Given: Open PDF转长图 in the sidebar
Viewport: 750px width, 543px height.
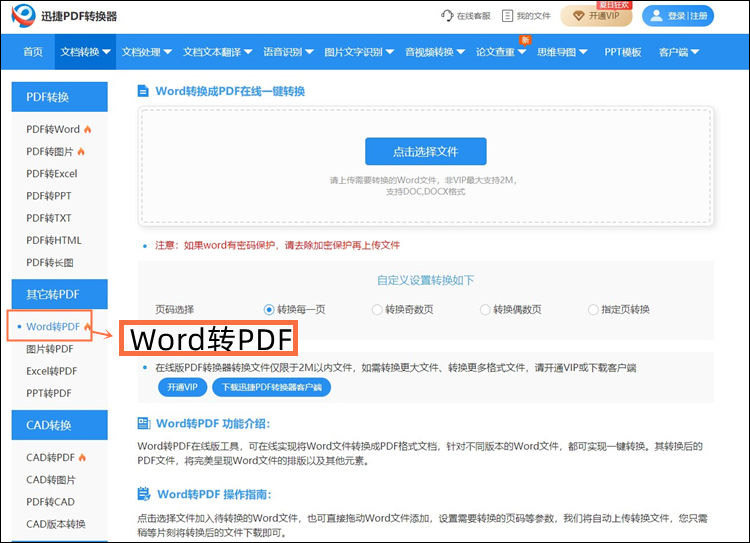Looking at the screenshot, I should coord(50,263).
